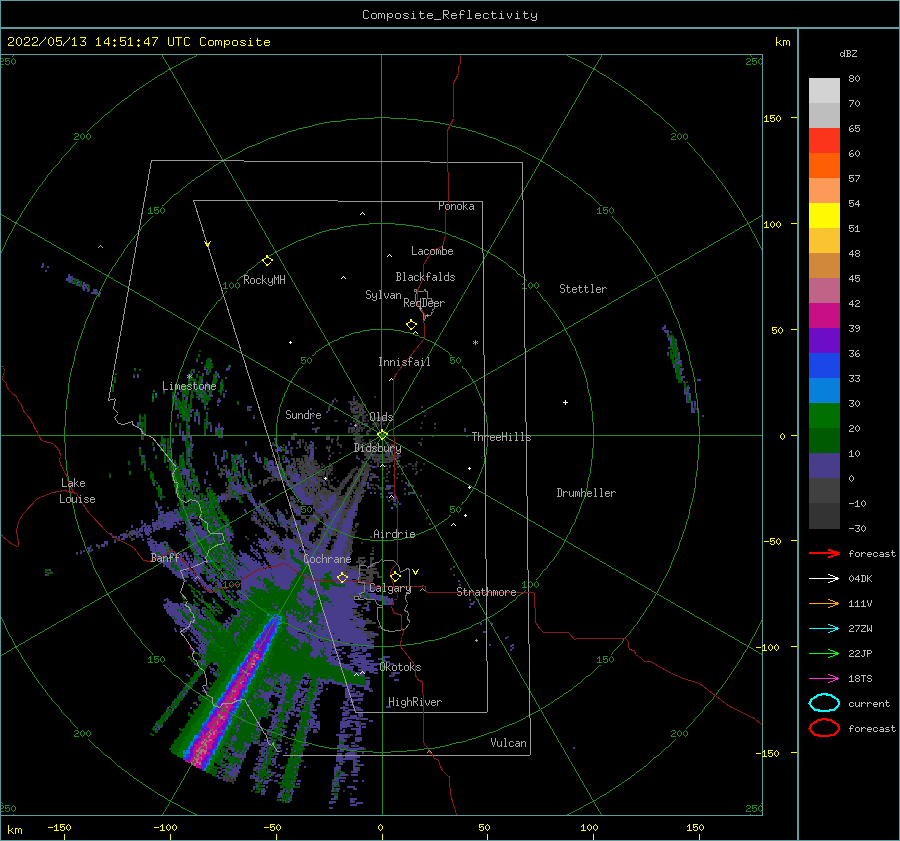Click the white 04DK arrow icon
The image size is (900, 841).
tap(824, 579)
